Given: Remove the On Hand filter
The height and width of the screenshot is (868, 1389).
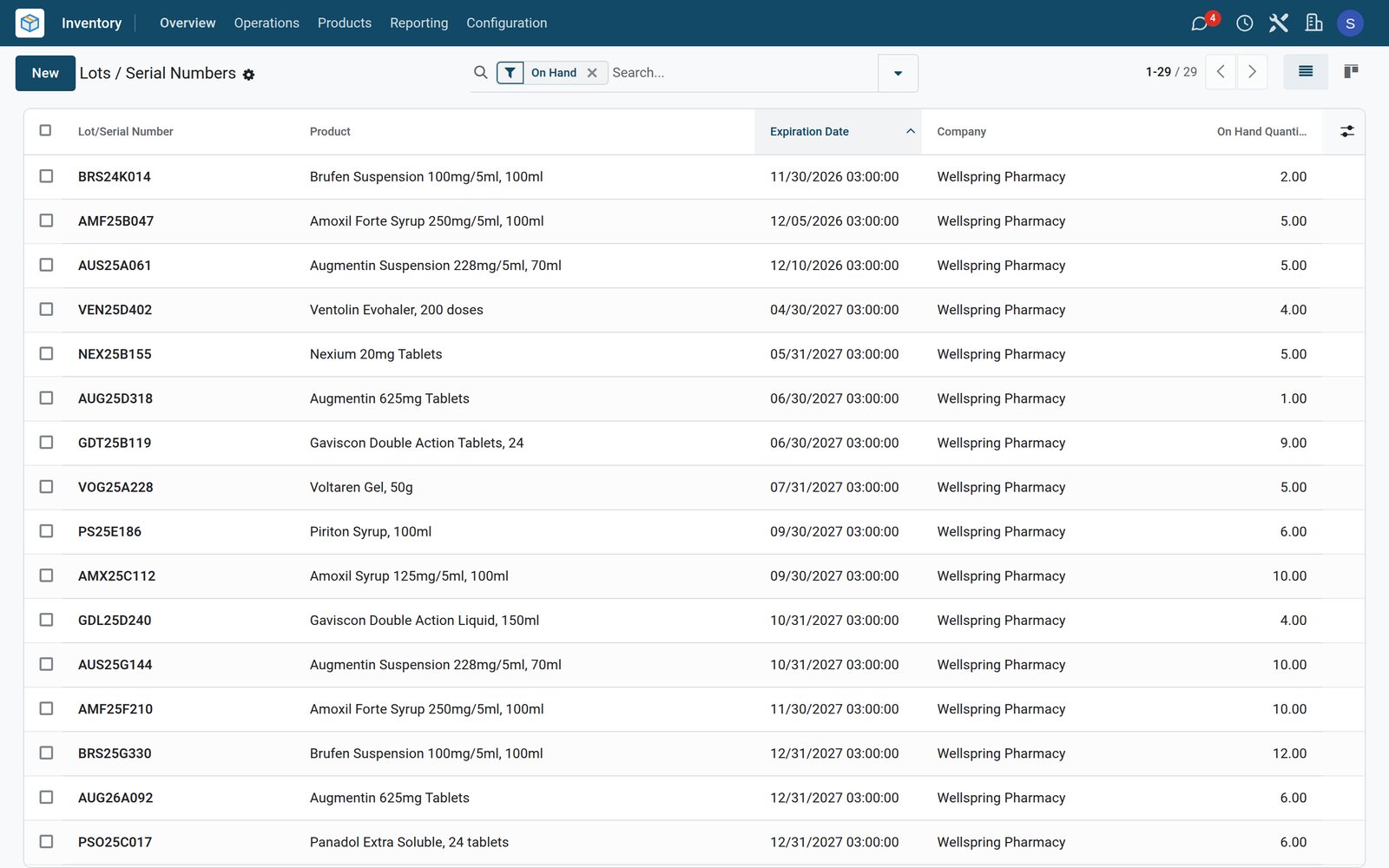Looking at the screenshot, I should coord(592,73).
